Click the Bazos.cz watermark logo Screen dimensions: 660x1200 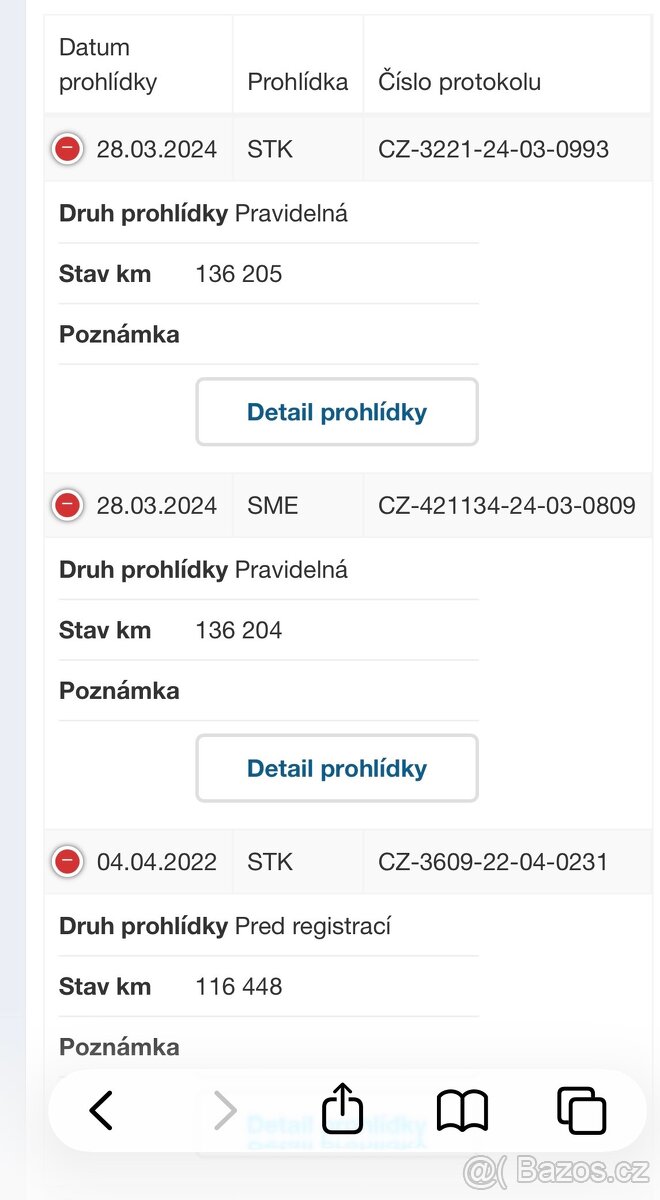point(556,1170)
